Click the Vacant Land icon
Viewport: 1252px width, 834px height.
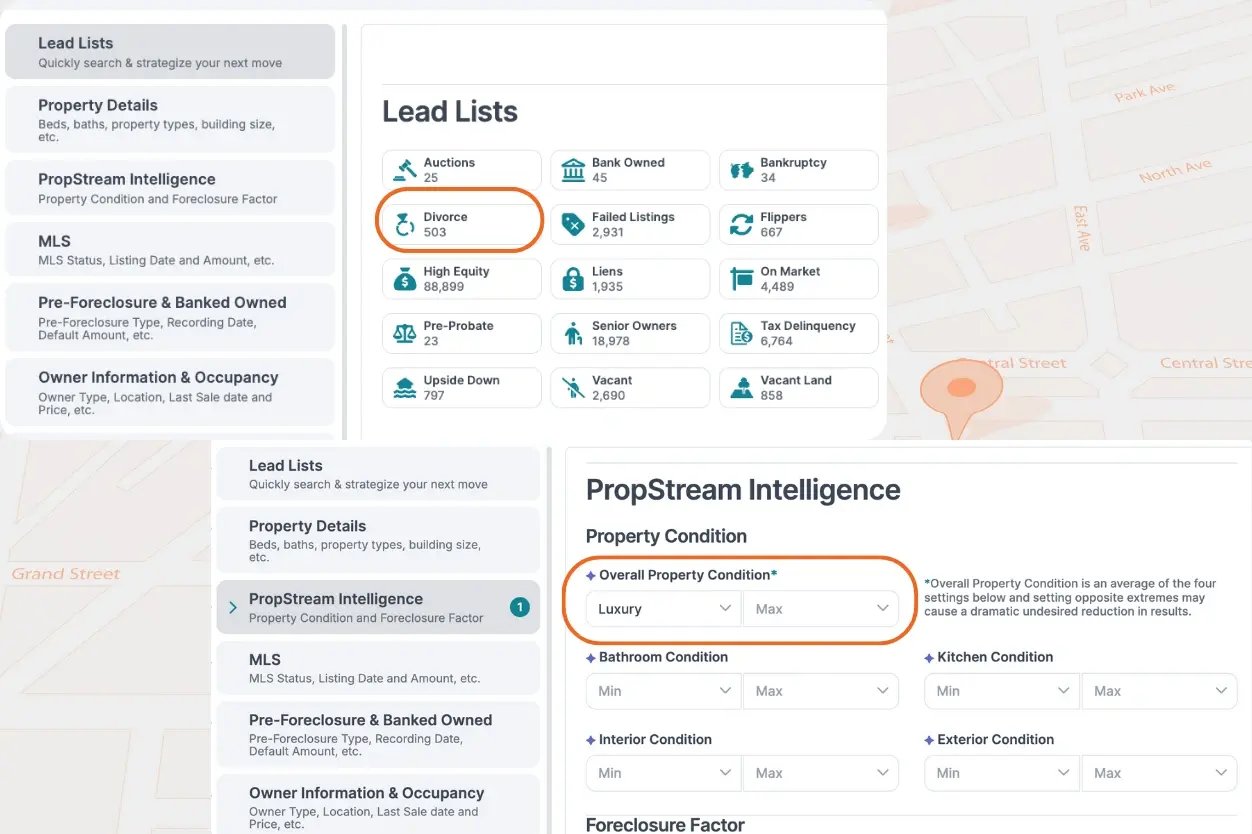point(739,387)
